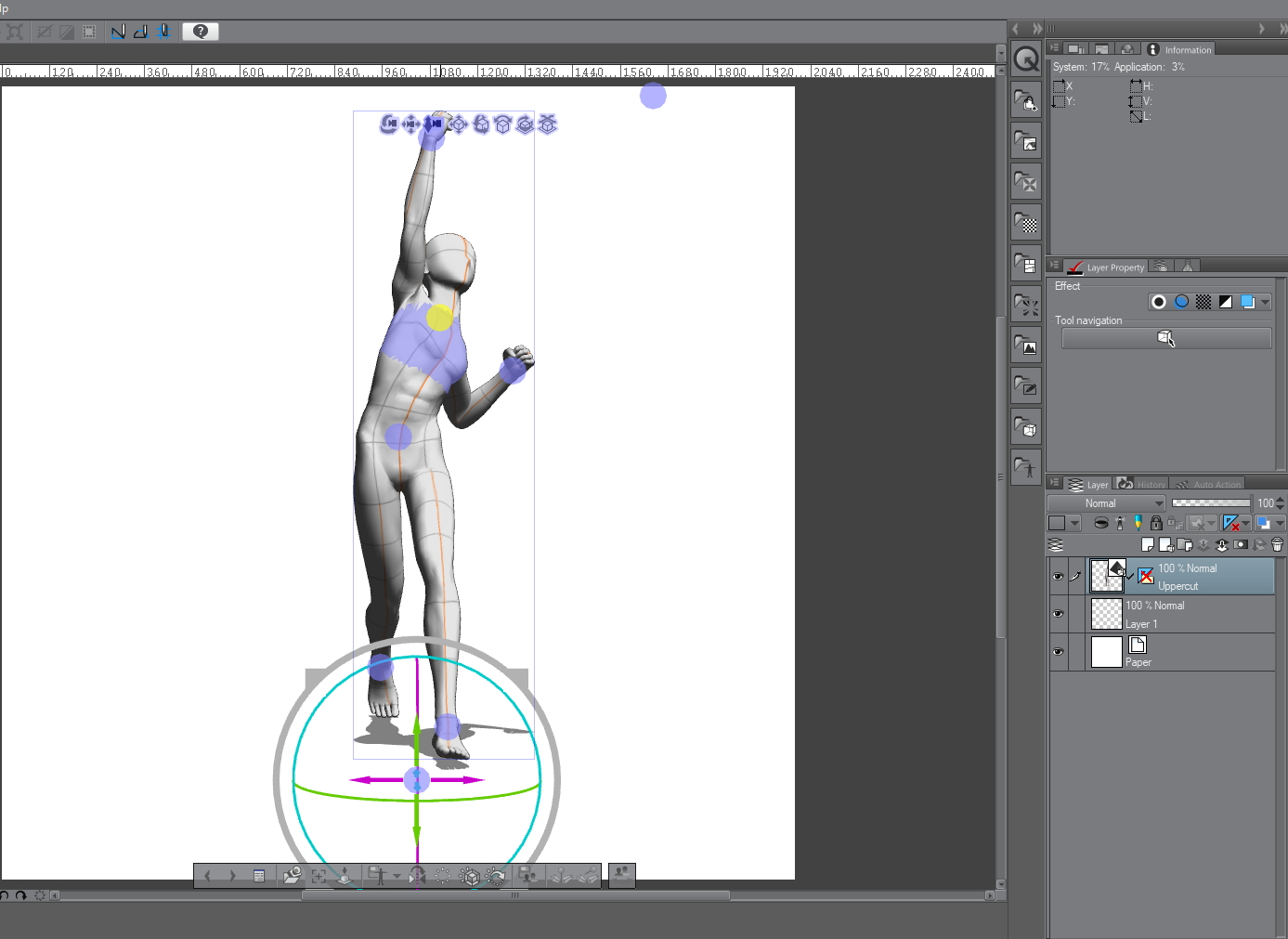Open the Material folder with lock icon

tap(1026, 100)
